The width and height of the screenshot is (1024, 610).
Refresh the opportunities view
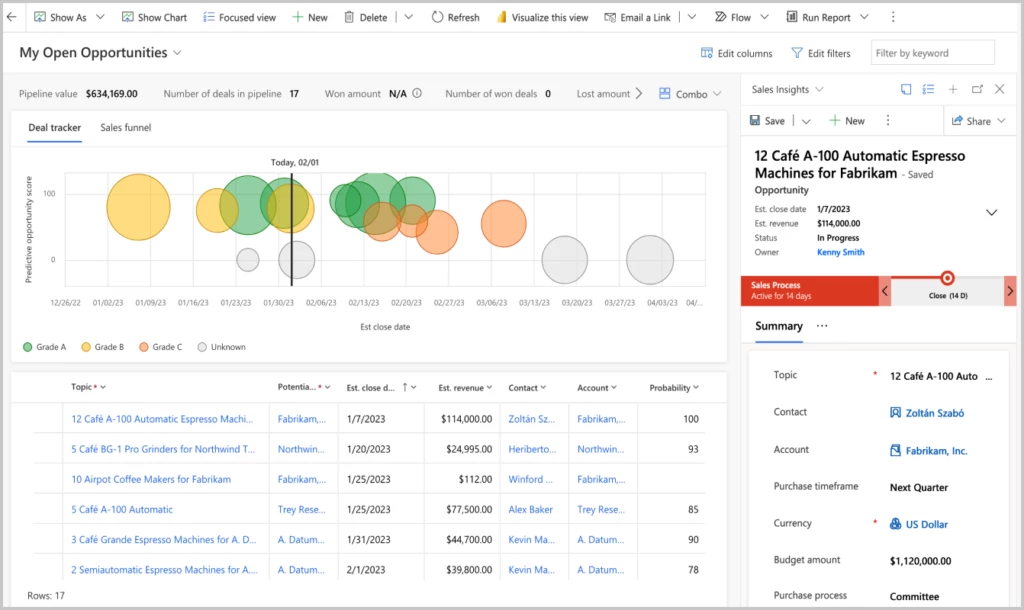(x=455, y=16)
